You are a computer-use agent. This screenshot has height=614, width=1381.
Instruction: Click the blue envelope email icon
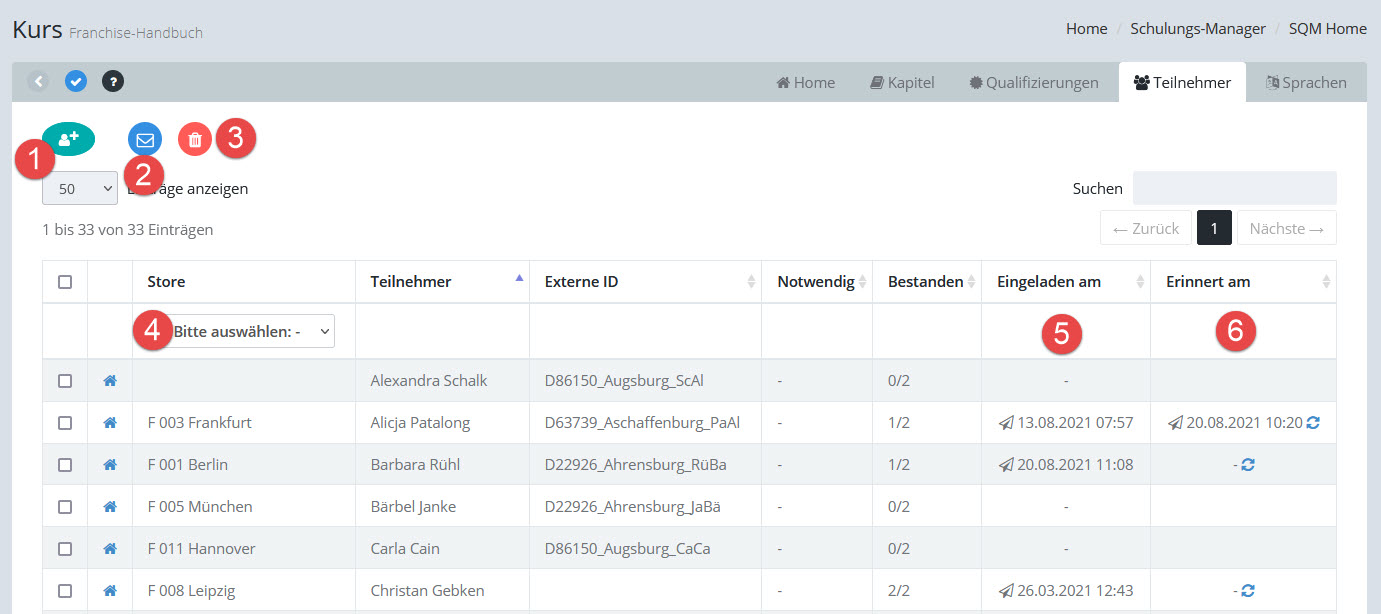pos(145,140)
